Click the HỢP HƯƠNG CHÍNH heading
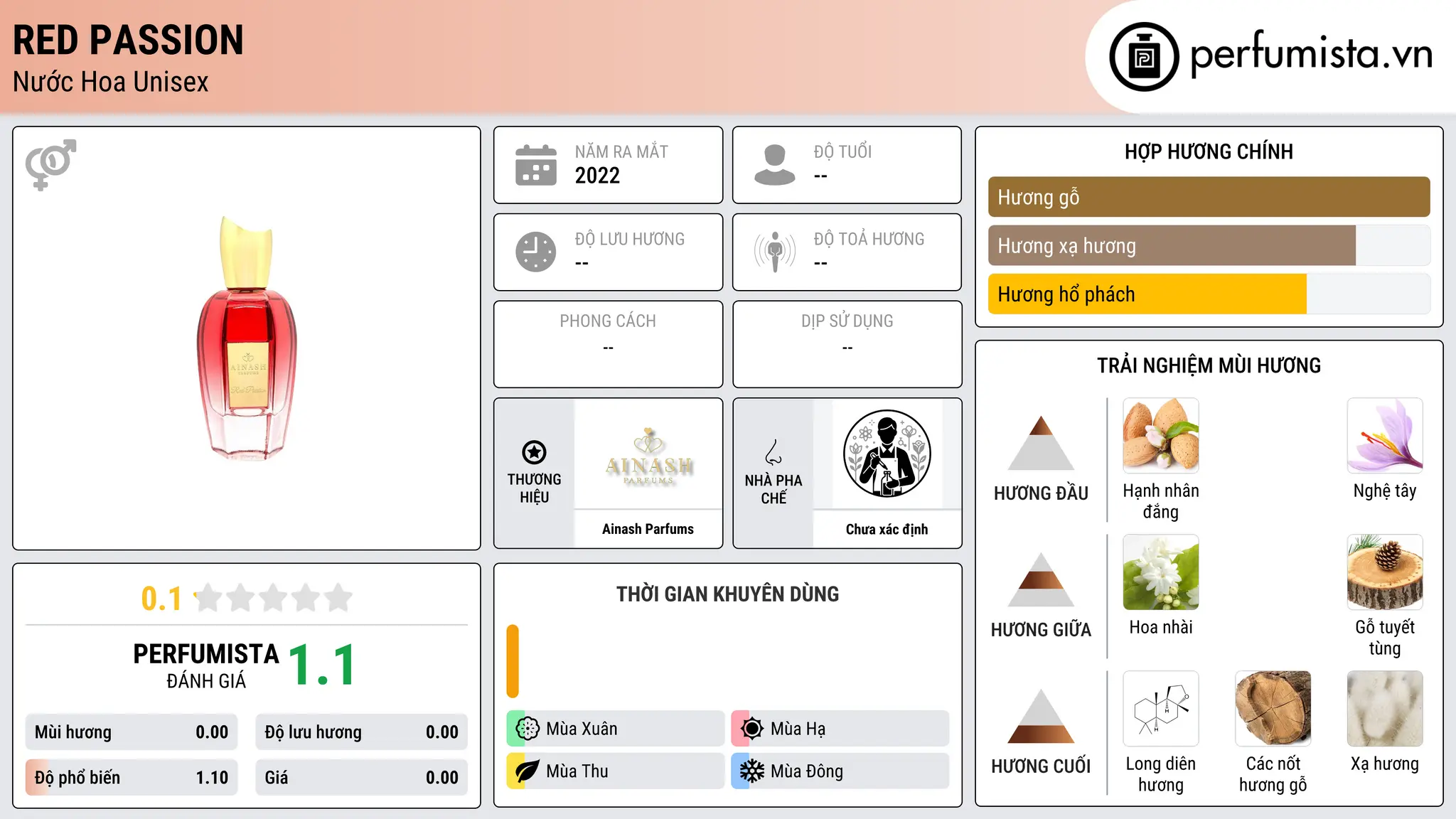Image resolution: width=1456 pixels, height=819 pixels. pos(1209,151)
